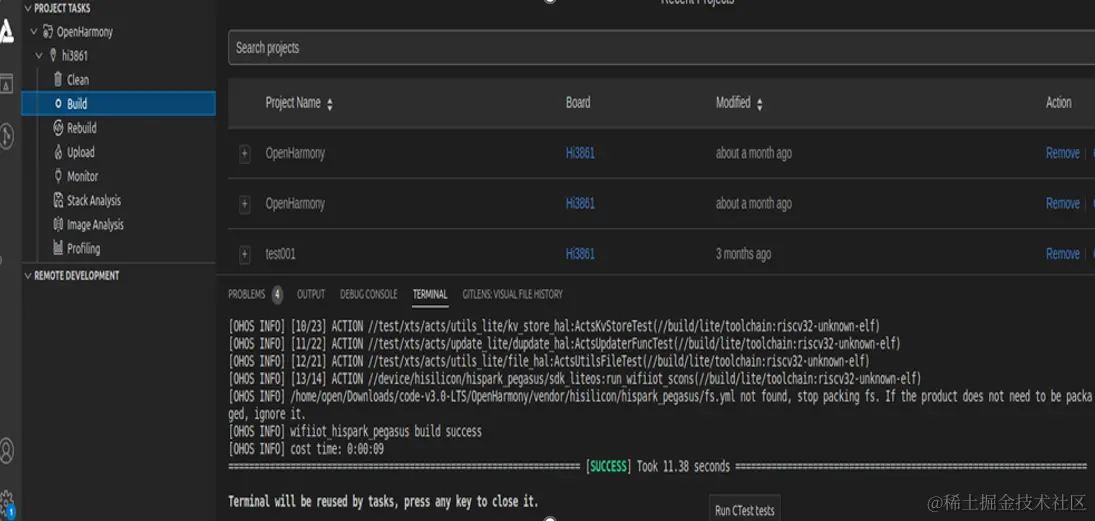Click 'Terminal will be reused by tasks' message
The image size is (1095, 521).
point(383,501)
